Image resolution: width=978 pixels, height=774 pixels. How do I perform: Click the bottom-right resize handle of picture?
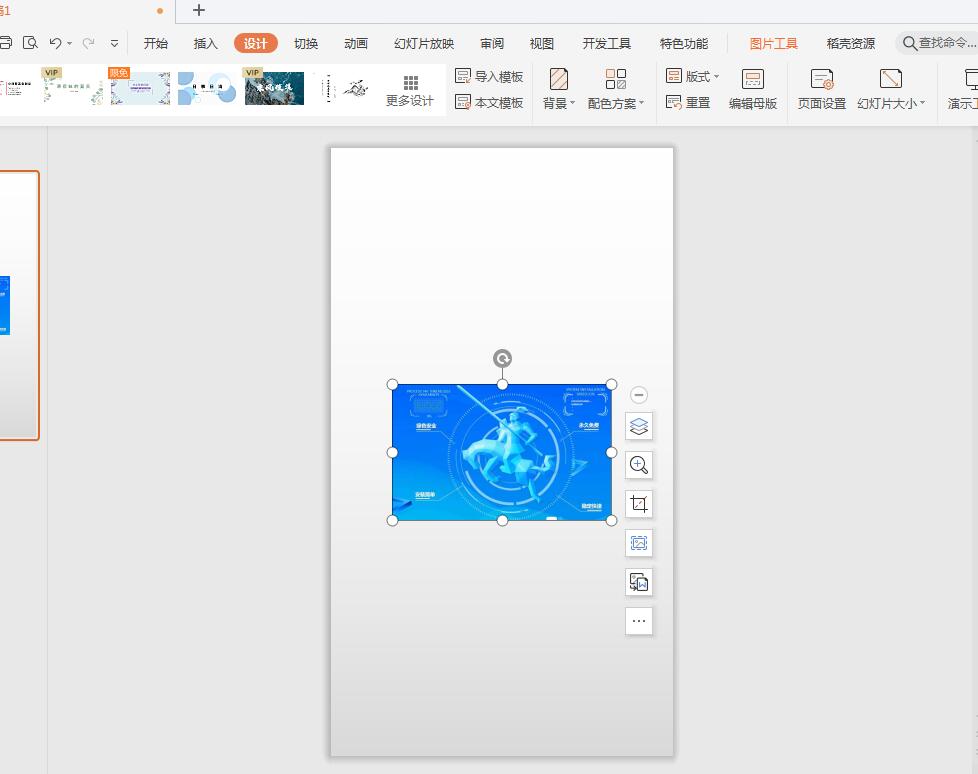pyautogui.click(x=612, y=520)
